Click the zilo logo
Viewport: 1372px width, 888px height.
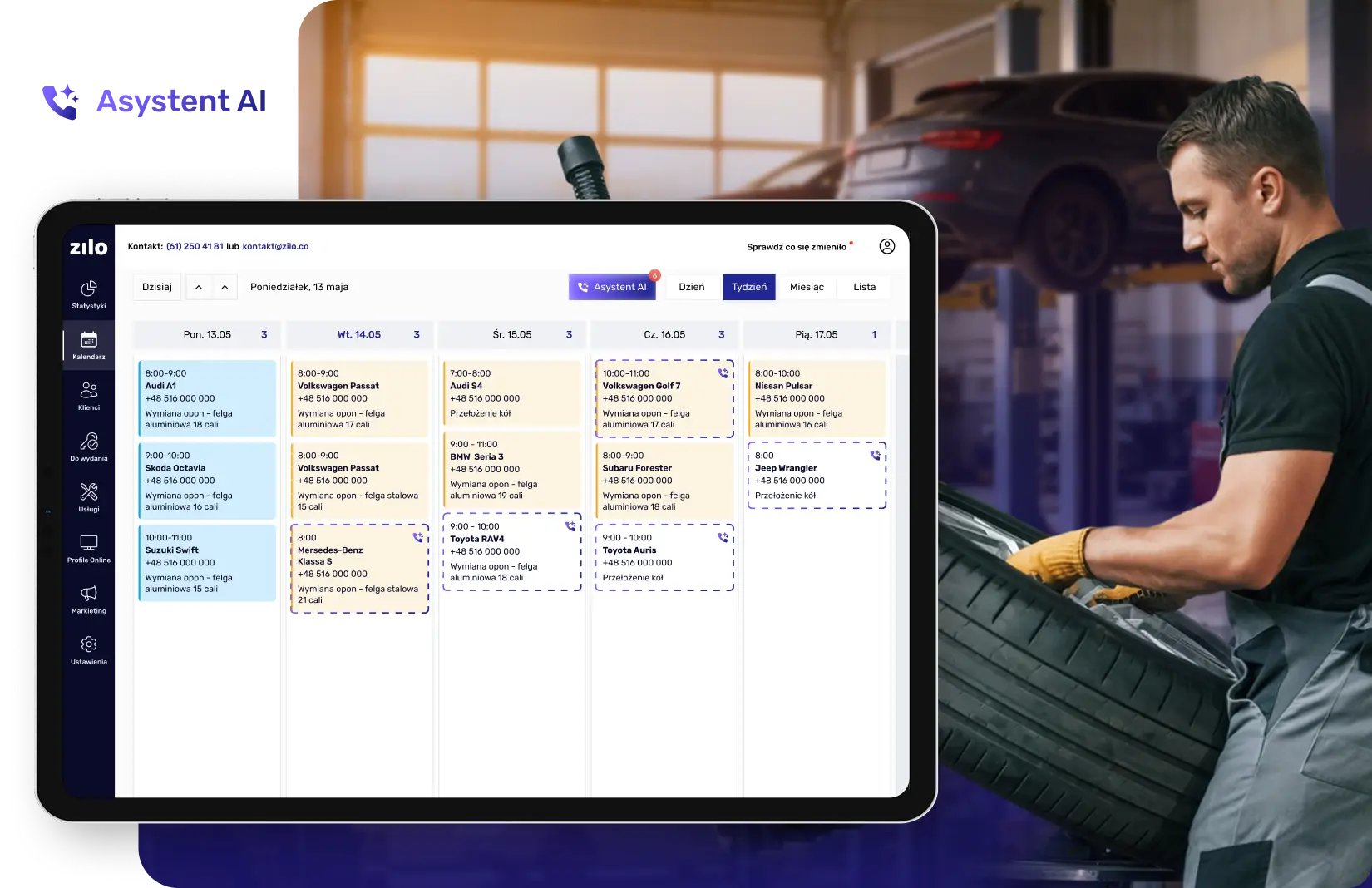[88, 247]
